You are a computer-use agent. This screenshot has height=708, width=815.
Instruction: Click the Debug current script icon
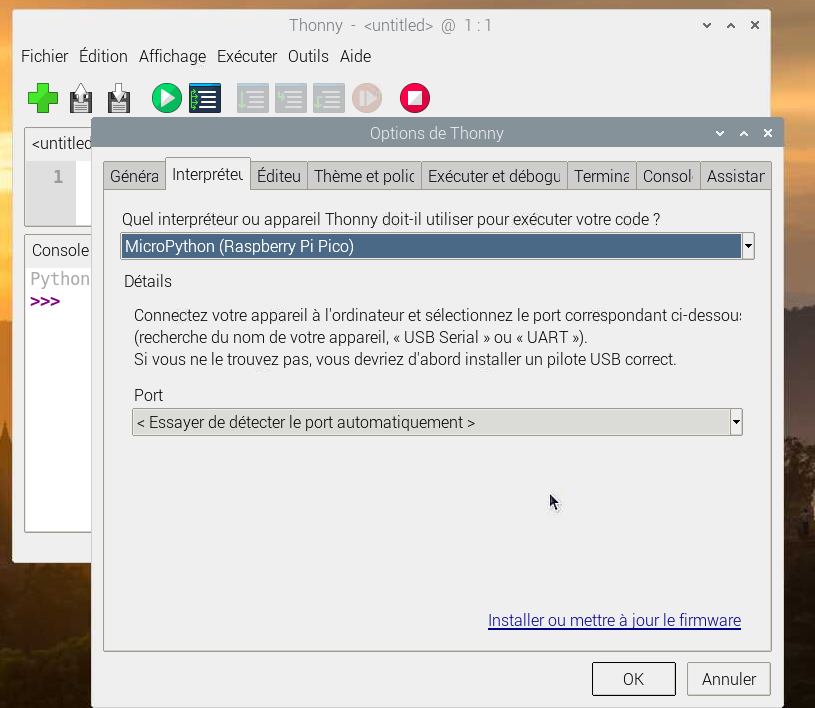205,98
